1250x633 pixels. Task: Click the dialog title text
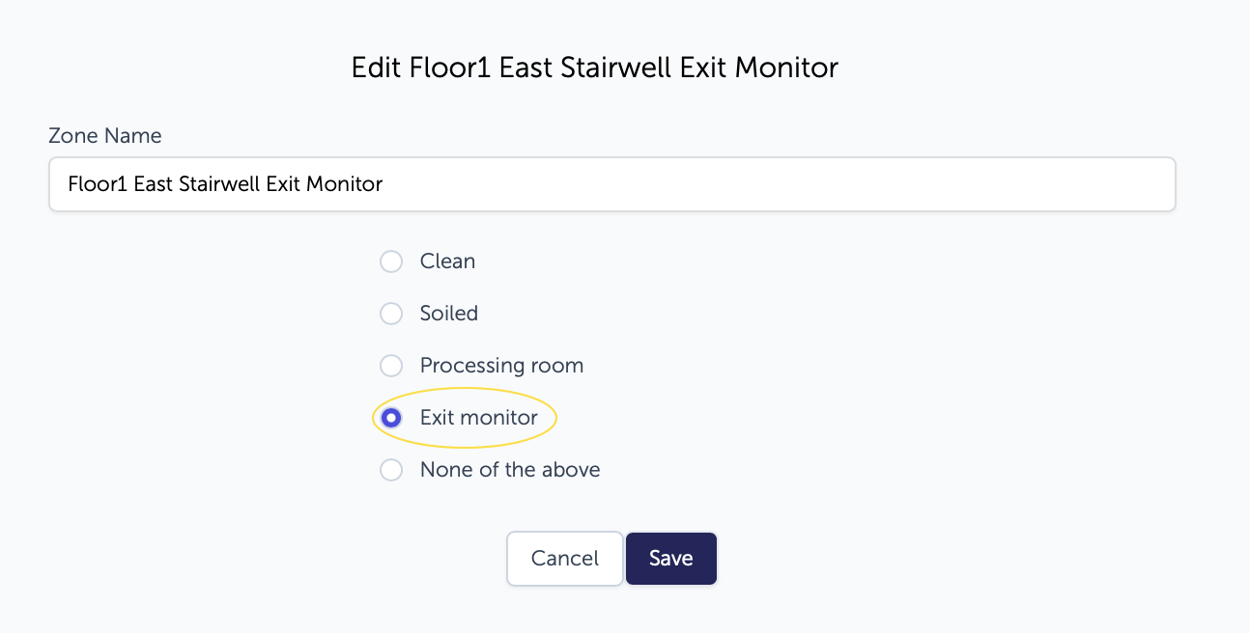click(x=594, y=67)
